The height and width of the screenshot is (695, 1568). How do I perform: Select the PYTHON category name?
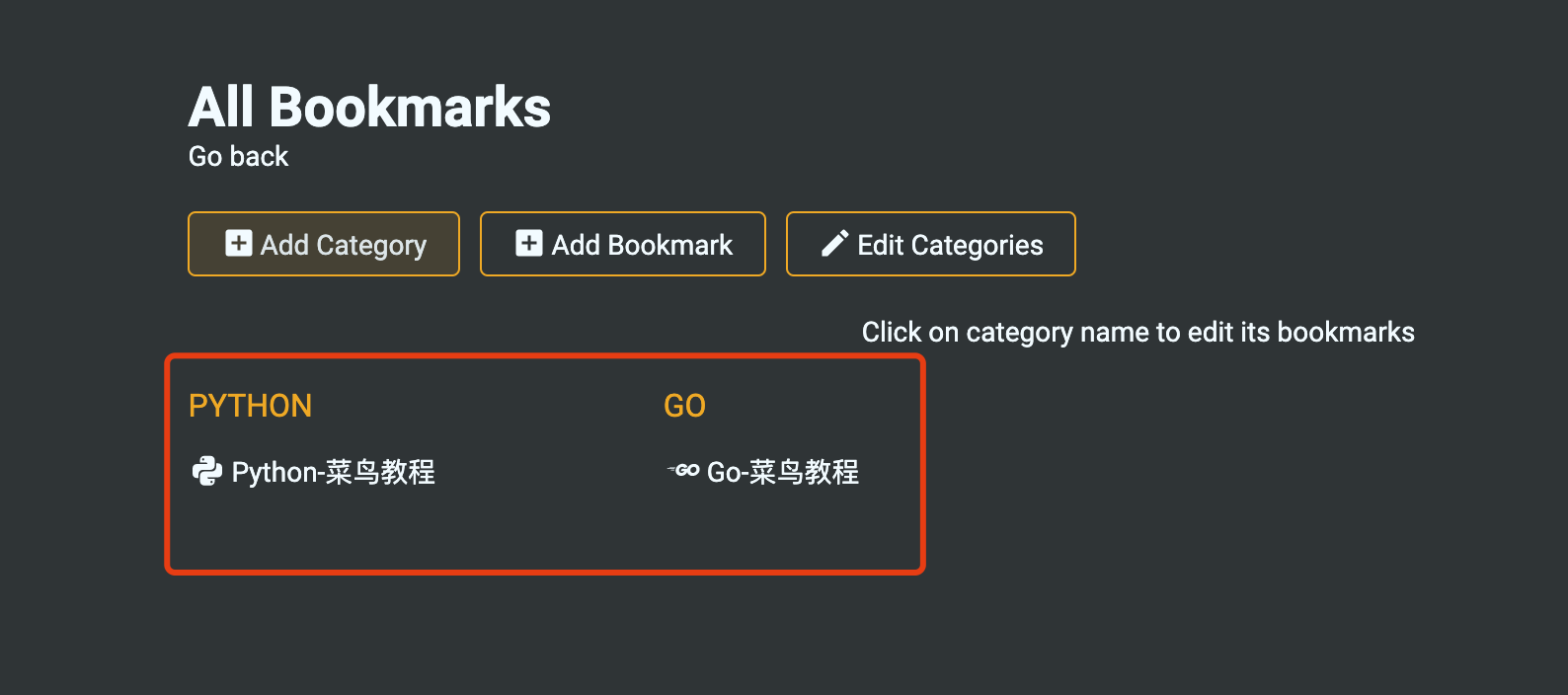point(250,406)
